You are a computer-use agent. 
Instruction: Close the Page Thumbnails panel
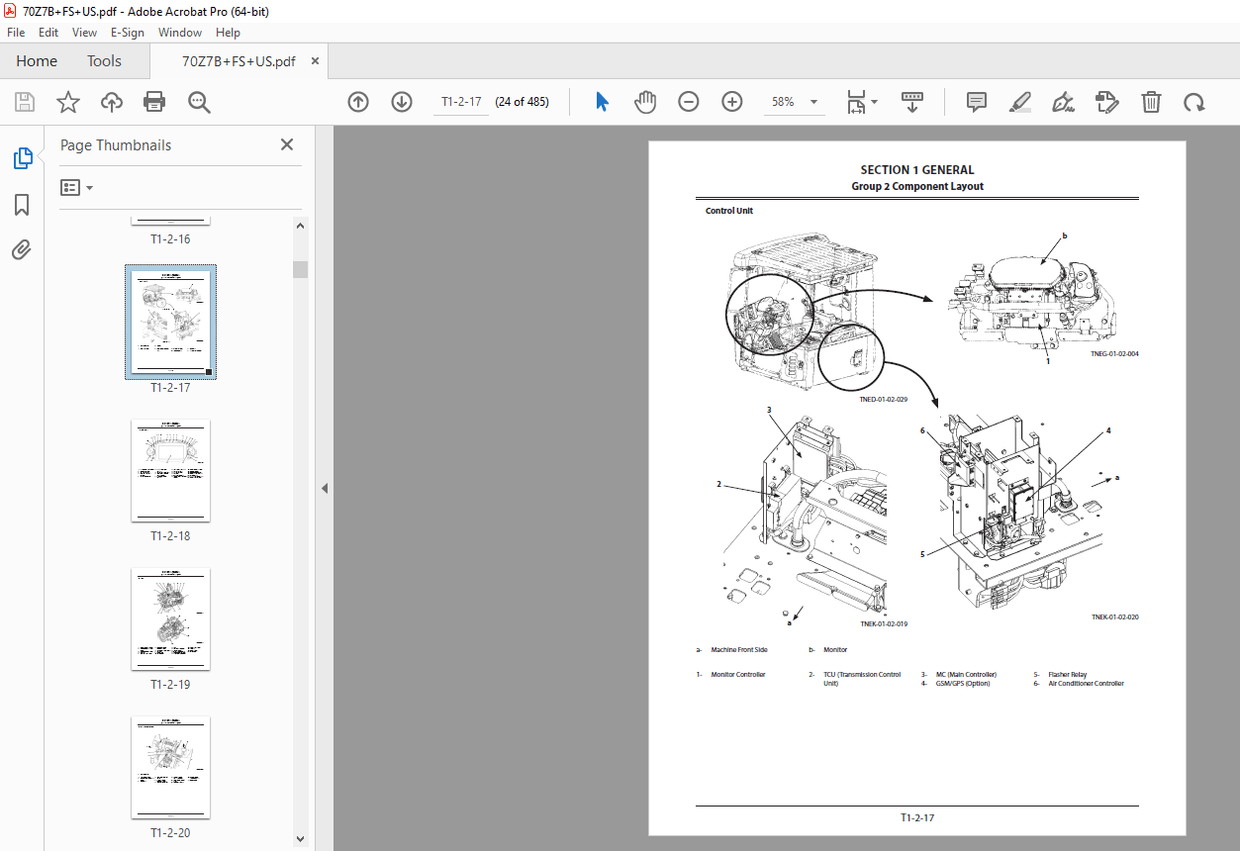coord(287,144)
